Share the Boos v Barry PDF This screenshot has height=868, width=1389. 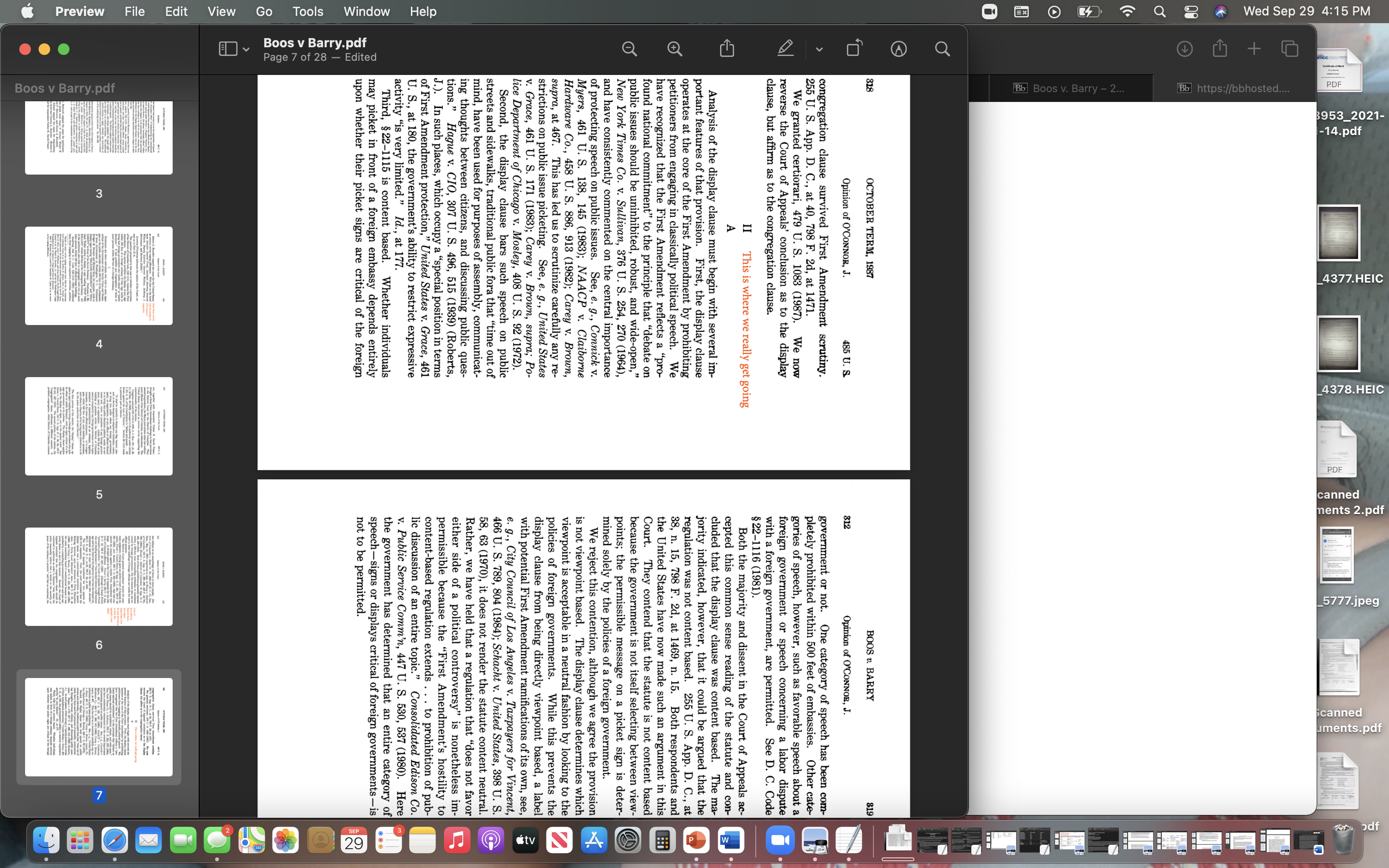point(727,48)
